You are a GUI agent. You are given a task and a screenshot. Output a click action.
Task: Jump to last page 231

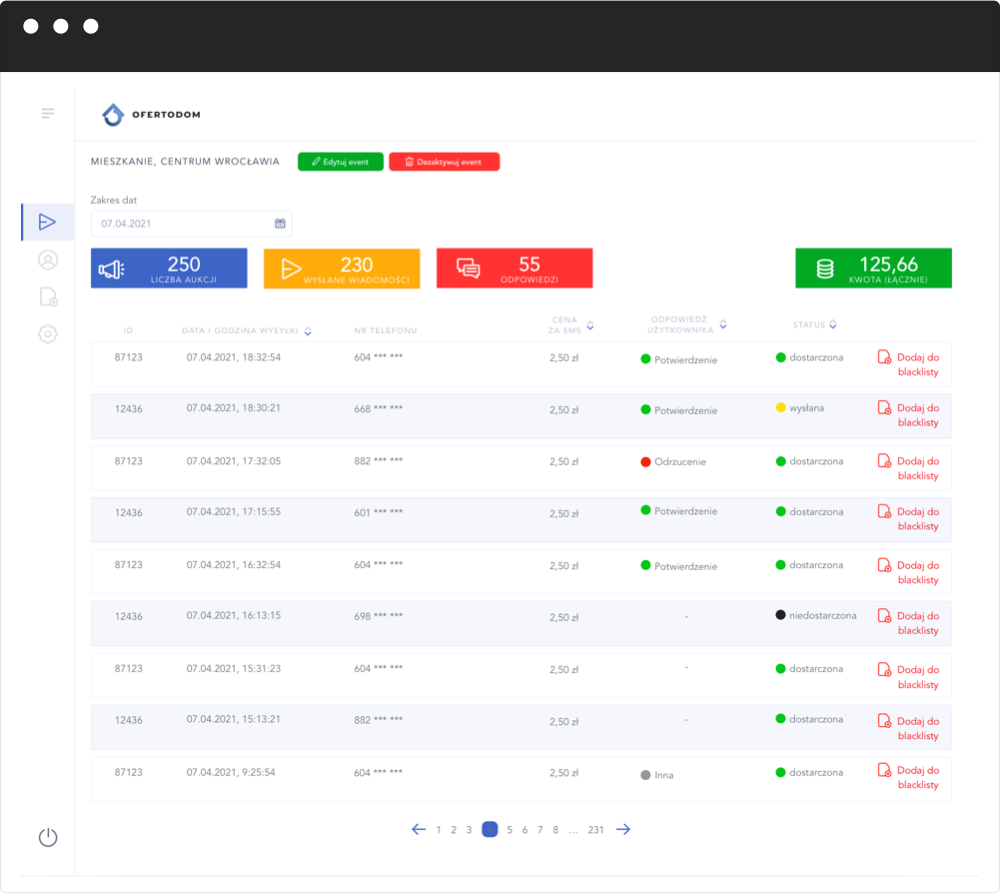(x=596, y=829)
